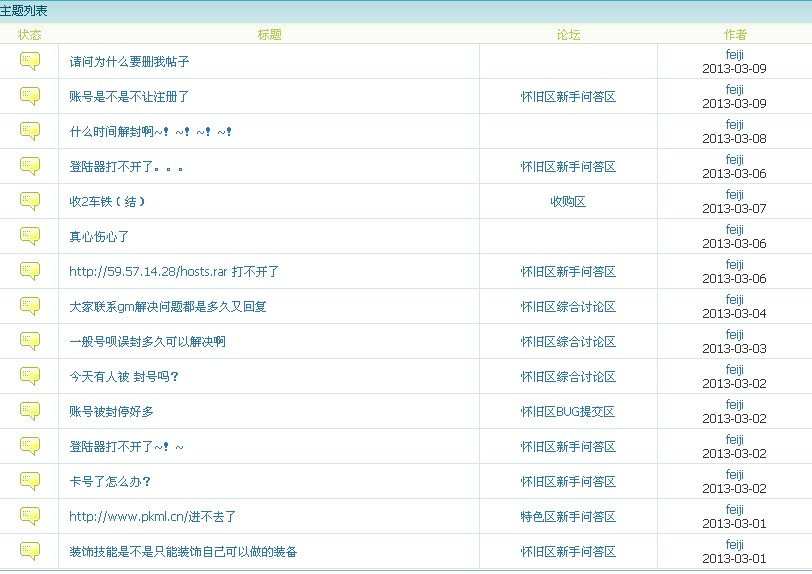Click the status icon beside 今天有人被 封号吗?
812x574 pixels.
30,377
